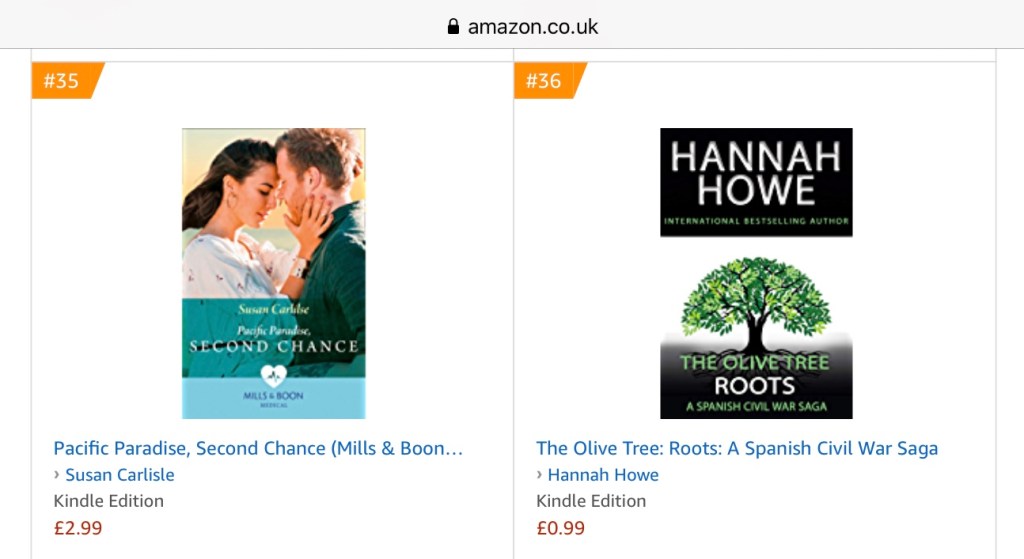Open the Pacific Paradise, Second Chance title link
This screenshot has height=559, width=1024.
[x=258, y=448]
